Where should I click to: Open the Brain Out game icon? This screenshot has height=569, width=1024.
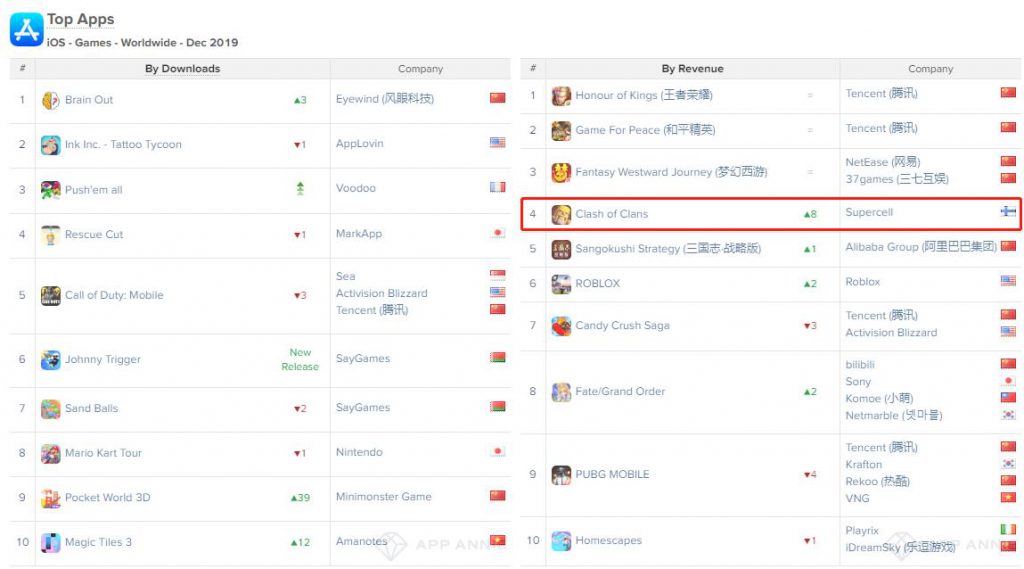tap(50, 100)
